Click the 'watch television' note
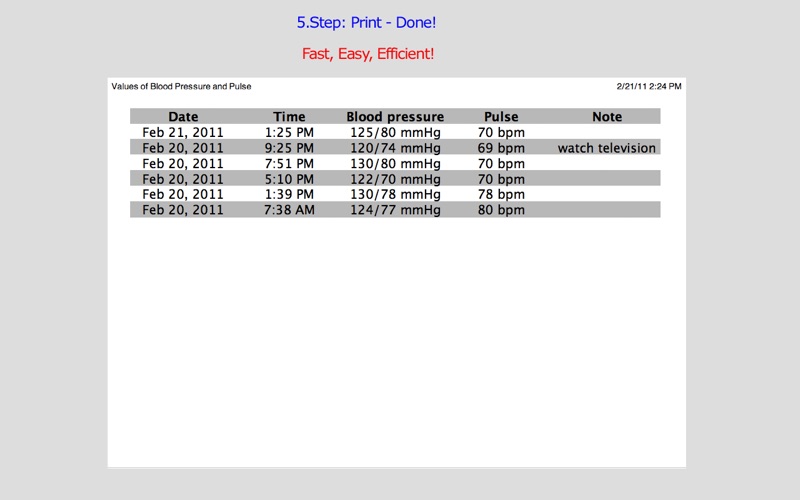Screen dimensions: 800x500 (x=607, y=148)
